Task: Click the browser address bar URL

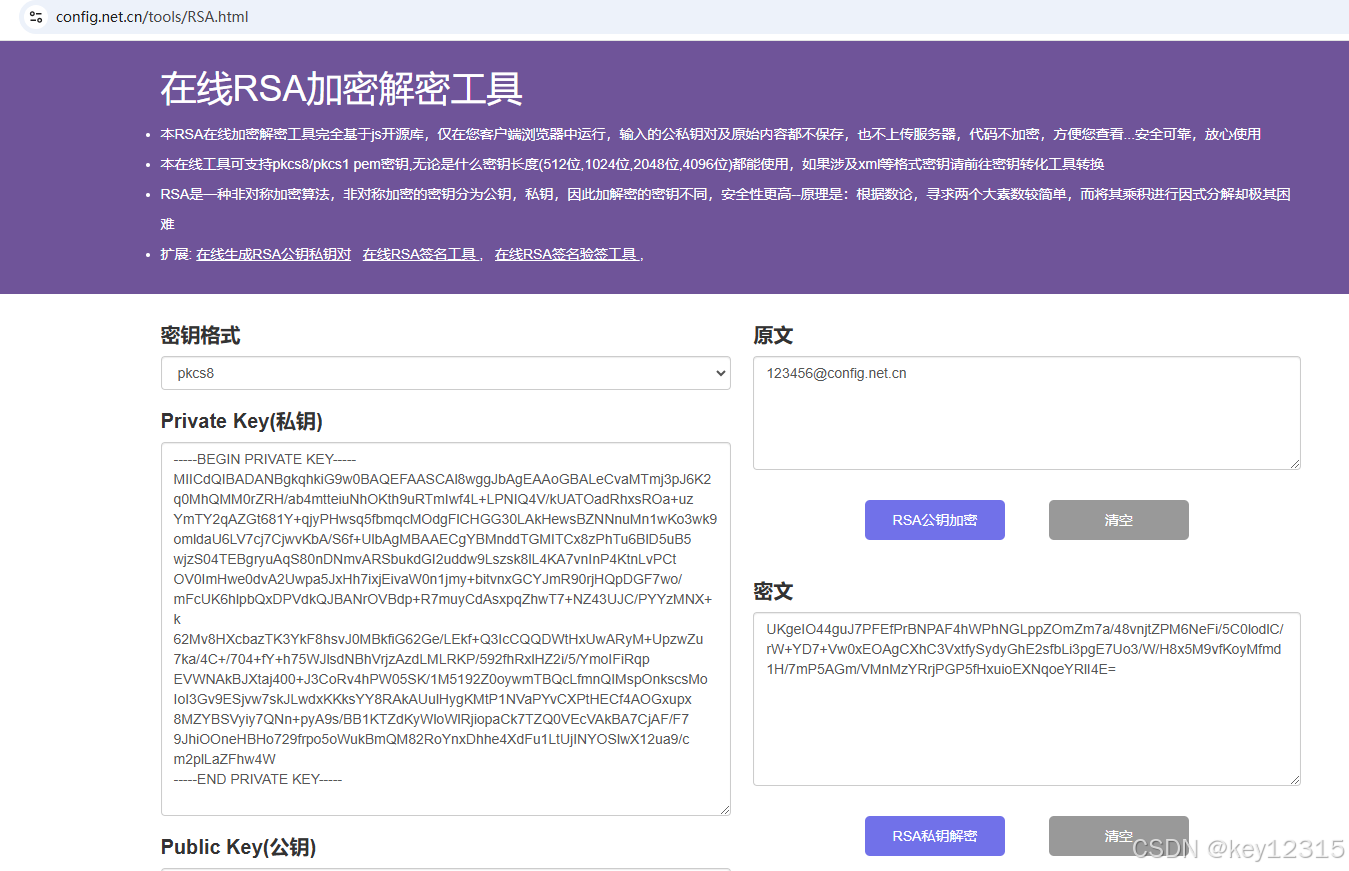Action: click(152, 17)
